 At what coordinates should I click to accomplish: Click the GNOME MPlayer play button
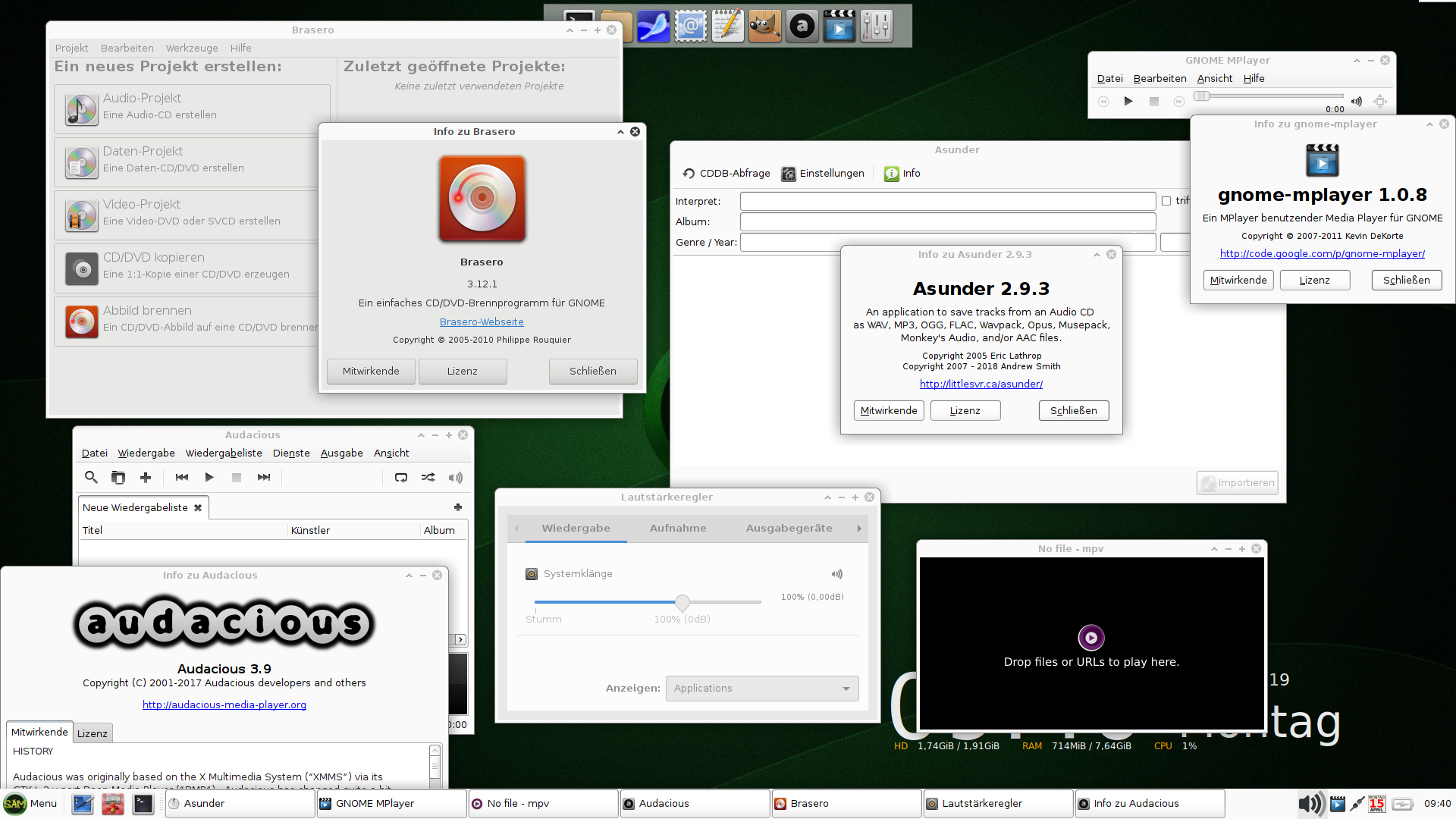[x=1128, y=102]
